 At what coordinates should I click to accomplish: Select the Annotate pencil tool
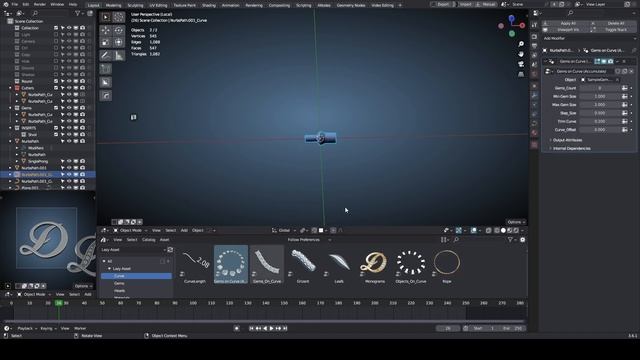point(106,55)
